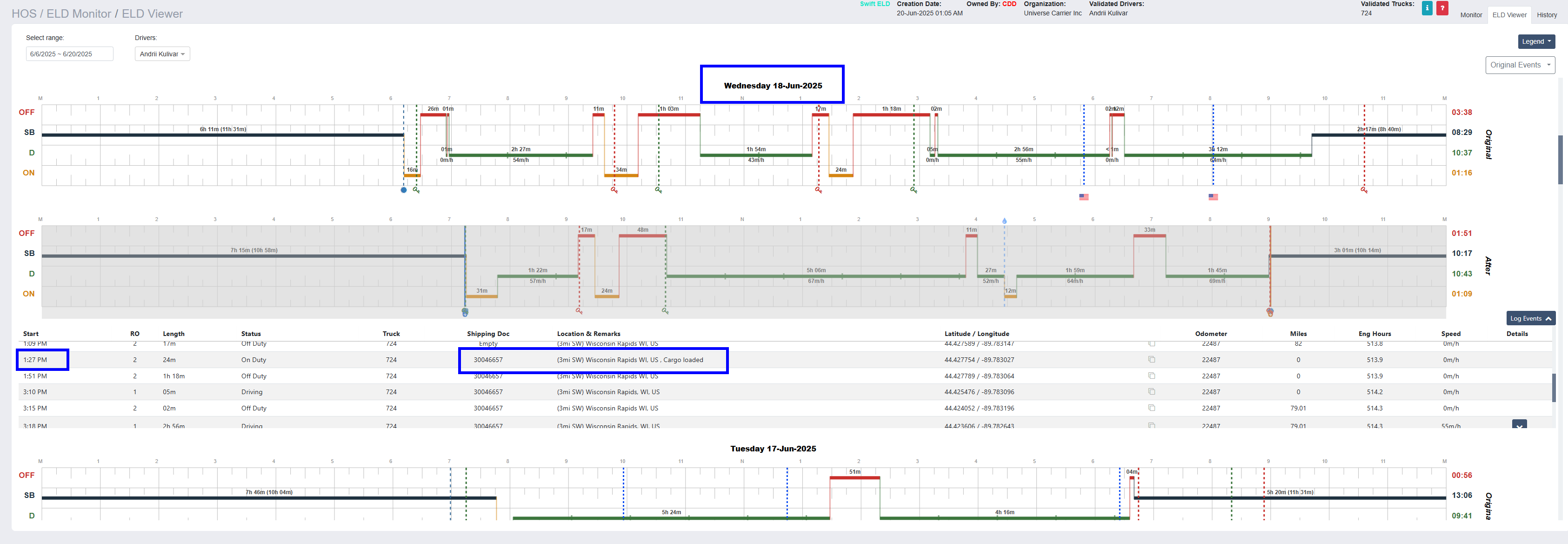
Task: Click the 1h 54m driving segment on the Original graph
Action: click(x=756, y=155)
